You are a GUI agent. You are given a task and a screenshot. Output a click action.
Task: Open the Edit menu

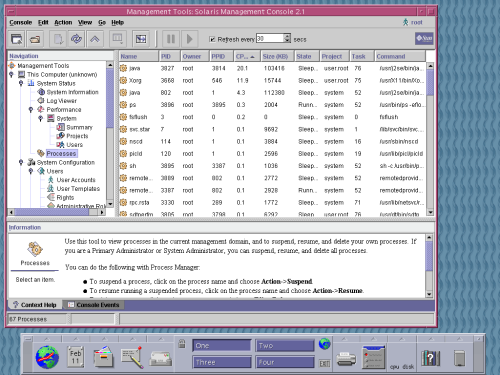(x=43, y=22)
